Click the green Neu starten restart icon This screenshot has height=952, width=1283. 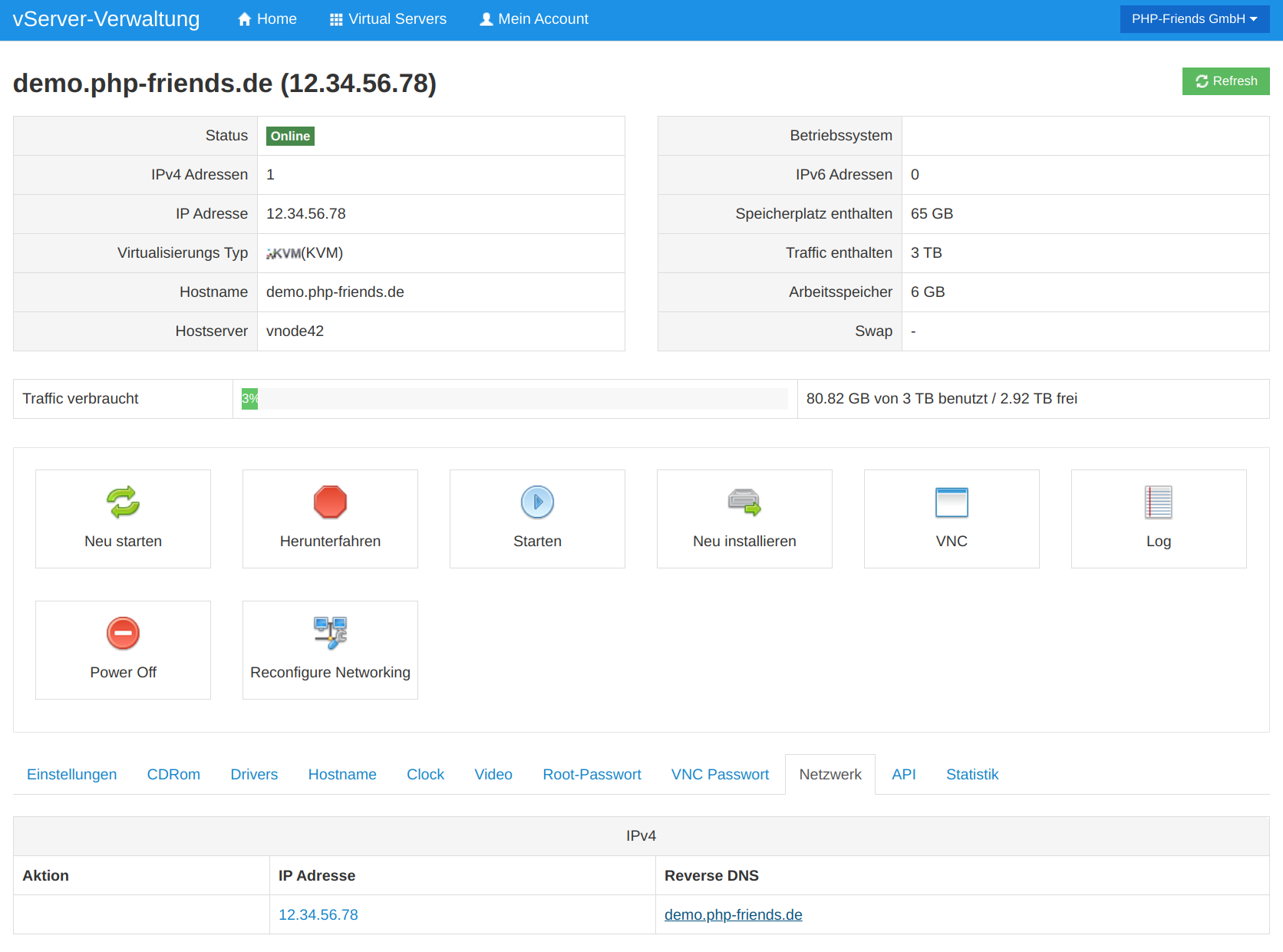[x=123, y=502]
